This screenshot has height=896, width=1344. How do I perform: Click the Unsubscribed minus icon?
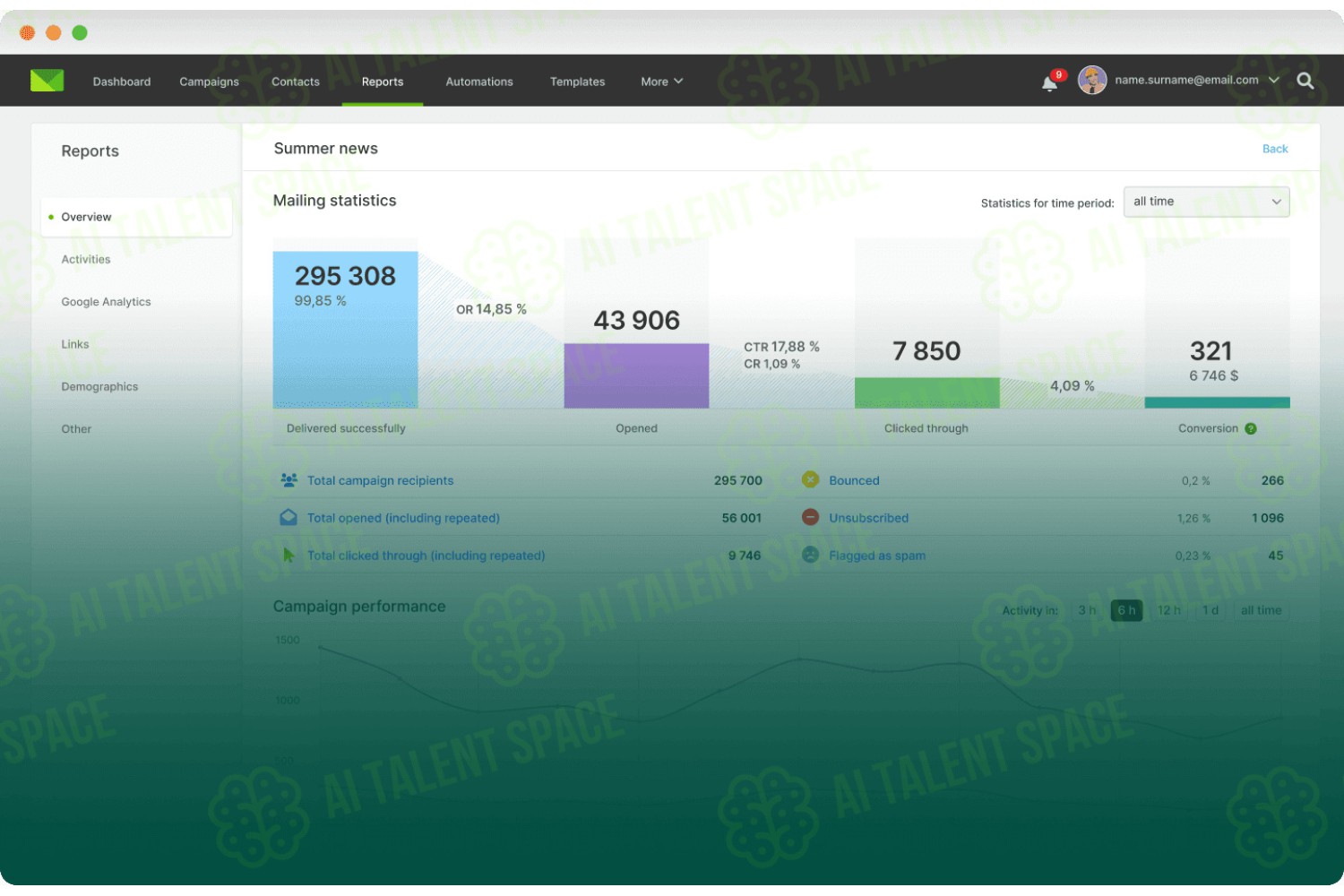click(x=810, y=518)
